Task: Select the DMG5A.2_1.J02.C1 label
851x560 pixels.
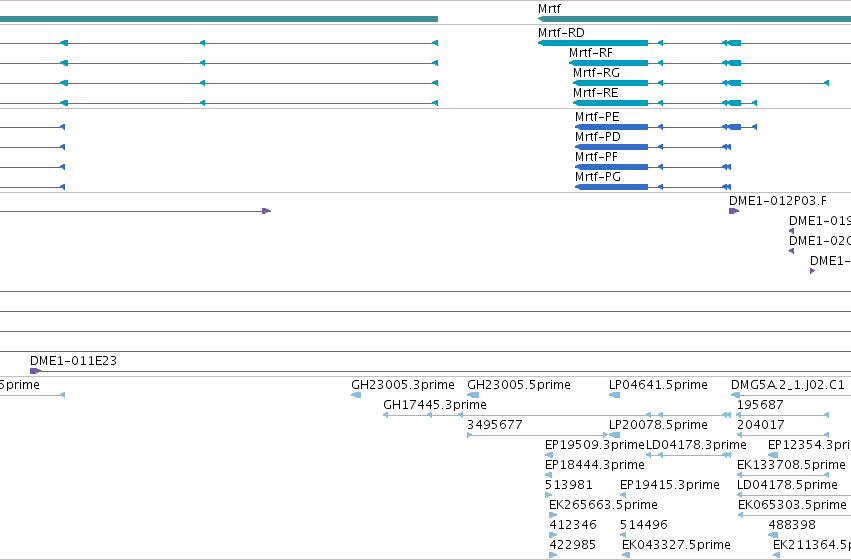Action: 788,385
